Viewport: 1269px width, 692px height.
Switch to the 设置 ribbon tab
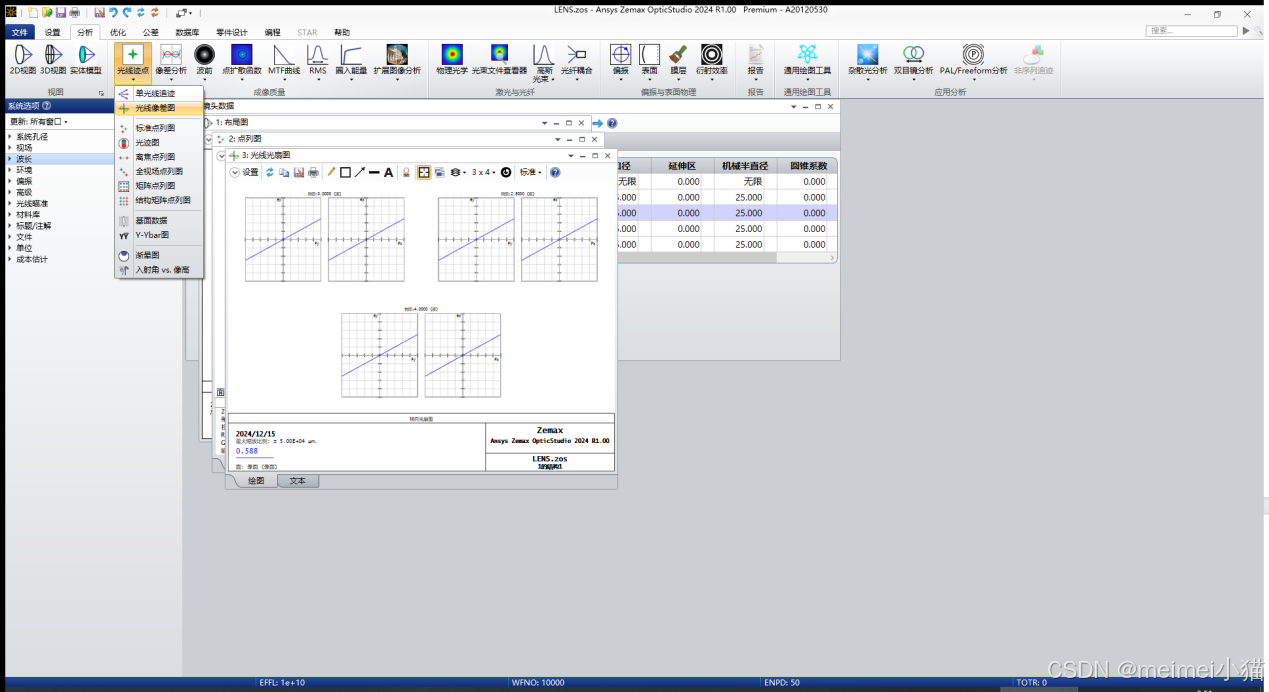pyautogui.click(x=52, y=32)
